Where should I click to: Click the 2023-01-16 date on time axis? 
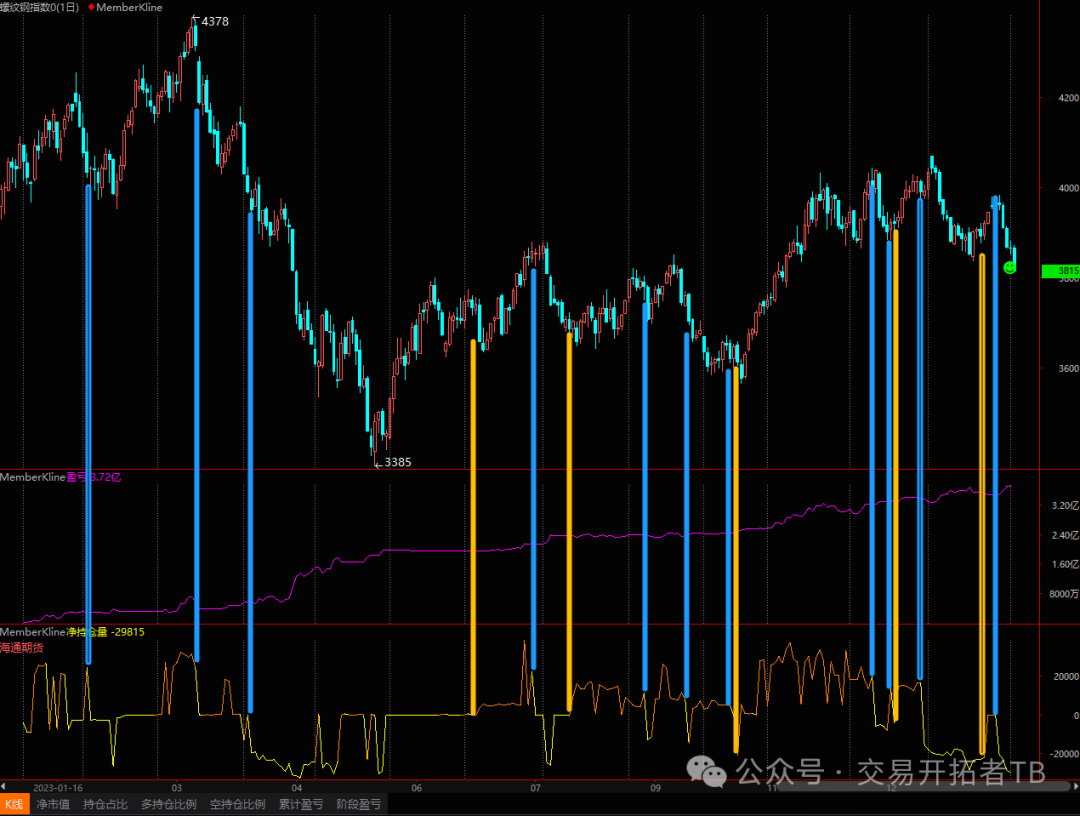coord(58,788)
